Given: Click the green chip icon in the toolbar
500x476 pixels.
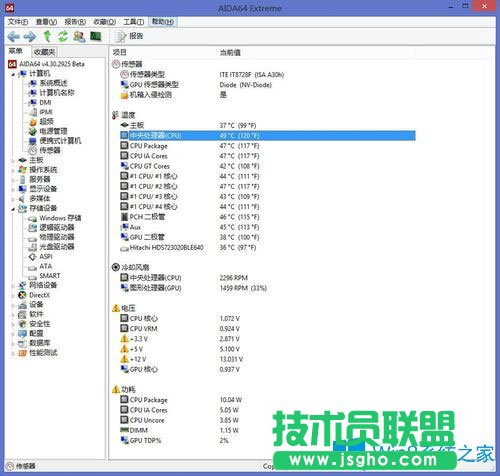Looking at the screenshot, I should 96,36.
